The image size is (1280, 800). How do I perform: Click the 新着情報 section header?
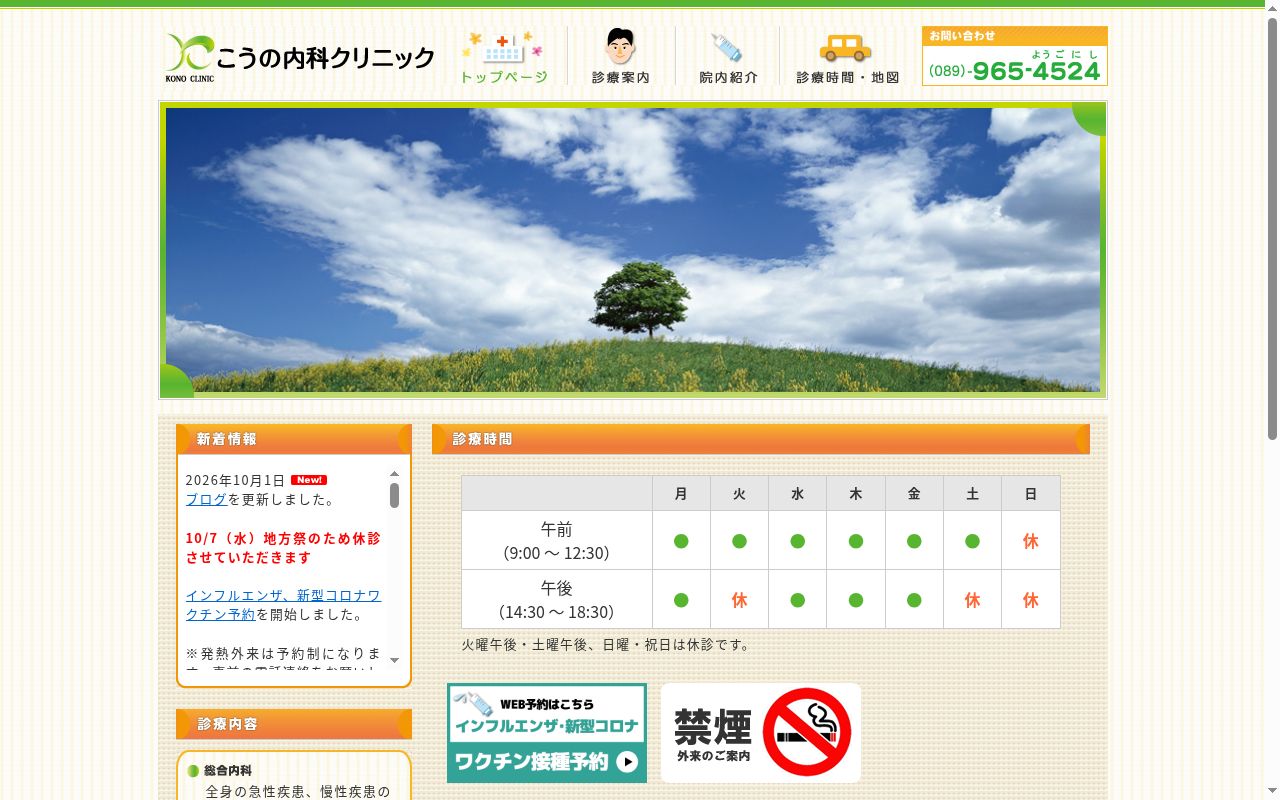pos(294,439)
